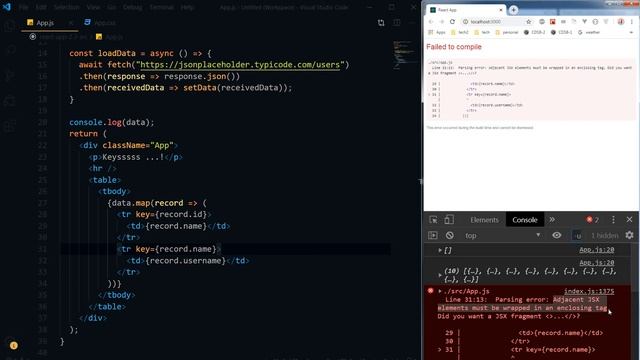Image resolution: width=640 pixels, height=360 pixels.
Task: Click code line 'console.log(data);'
Action: [112, 122]
